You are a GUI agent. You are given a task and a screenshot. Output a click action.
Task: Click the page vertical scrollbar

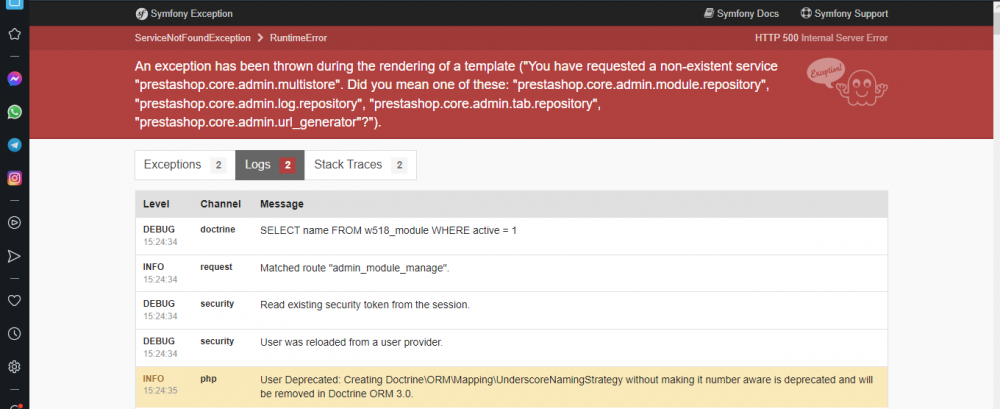(x=997, y=204)
